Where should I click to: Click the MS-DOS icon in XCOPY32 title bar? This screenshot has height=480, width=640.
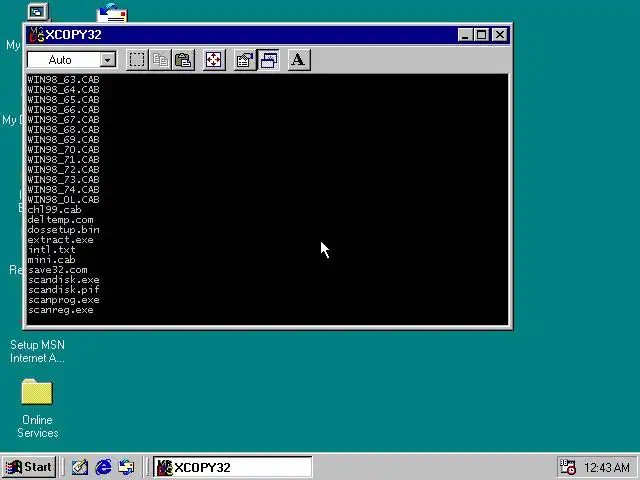pyautogui.click(x=37, y=35)
